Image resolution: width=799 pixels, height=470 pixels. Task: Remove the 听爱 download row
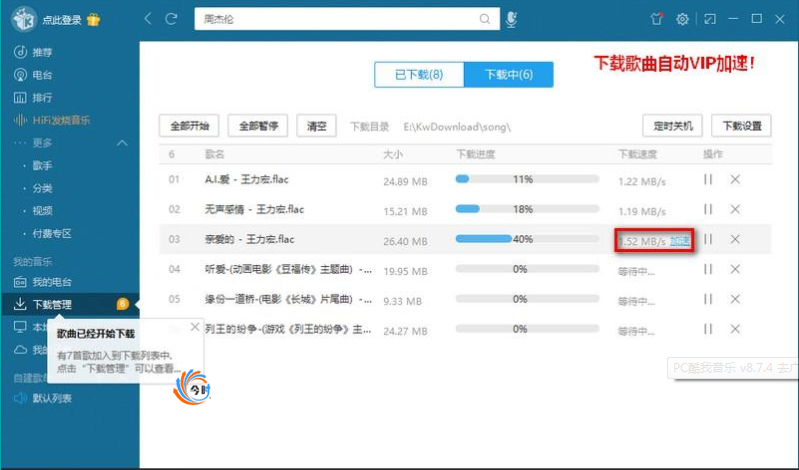click(735, 269)
